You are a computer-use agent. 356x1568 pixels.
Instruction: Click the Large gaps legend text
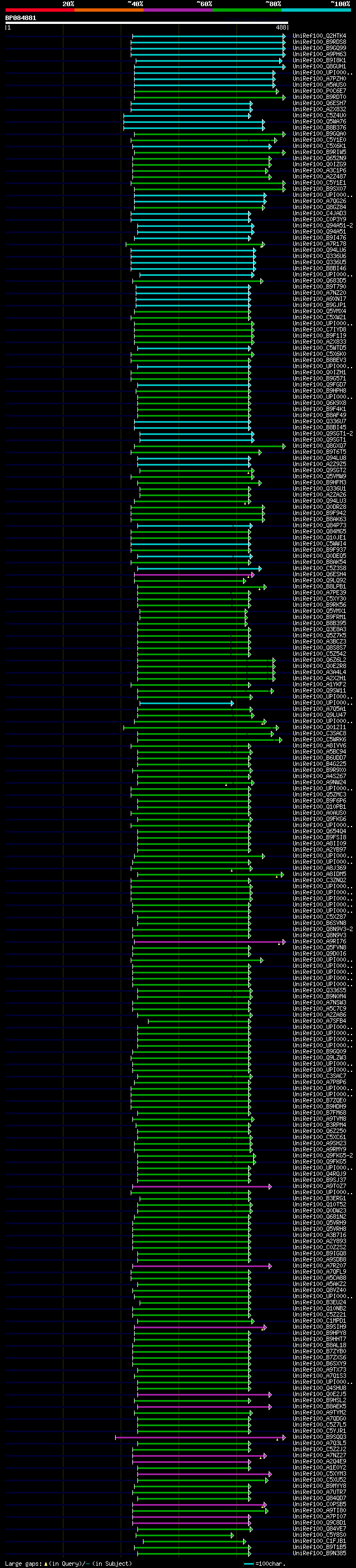tap(68, 1563)
